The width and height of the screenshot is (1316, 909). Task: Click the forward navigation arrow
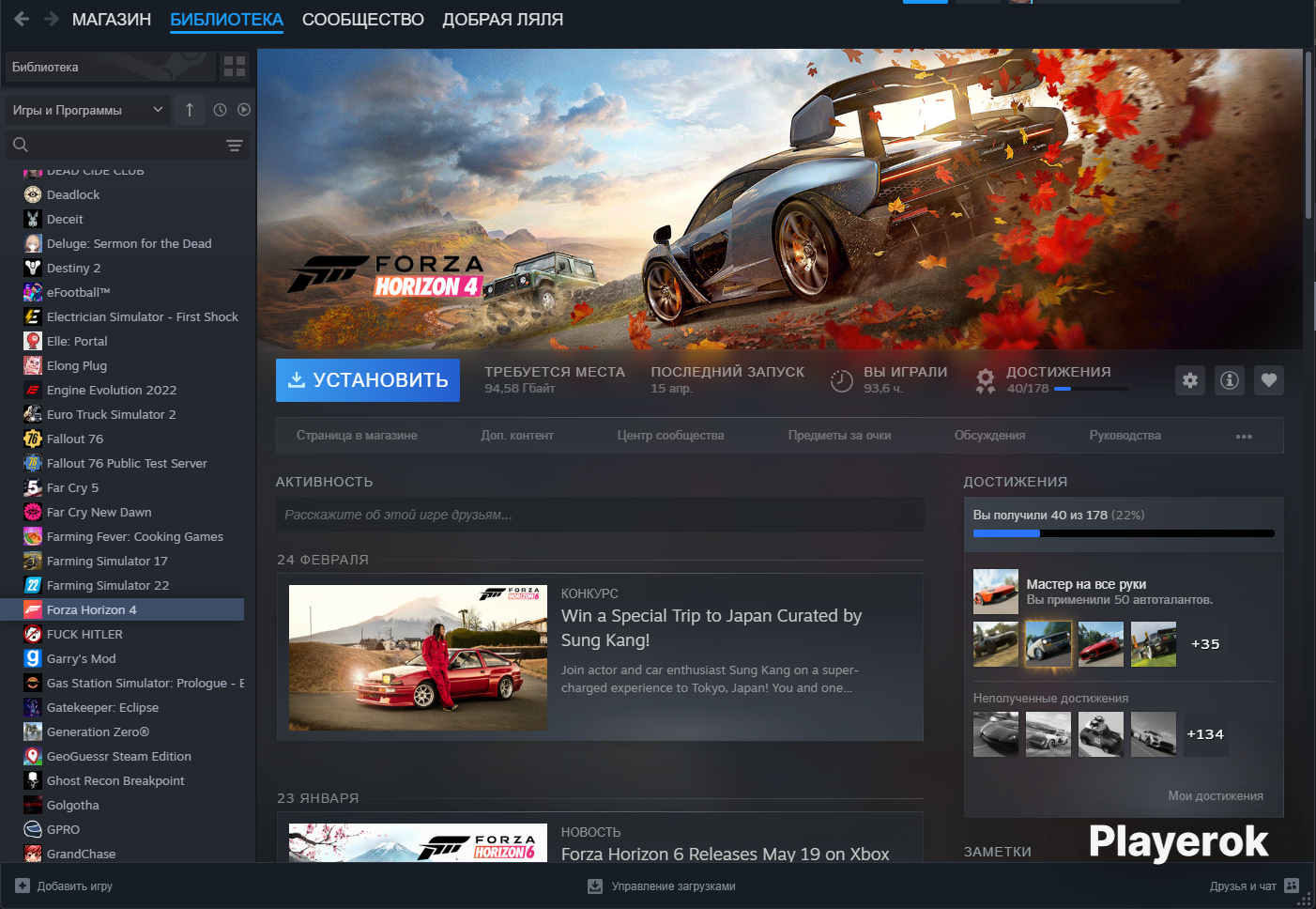(x=52, y=19)
